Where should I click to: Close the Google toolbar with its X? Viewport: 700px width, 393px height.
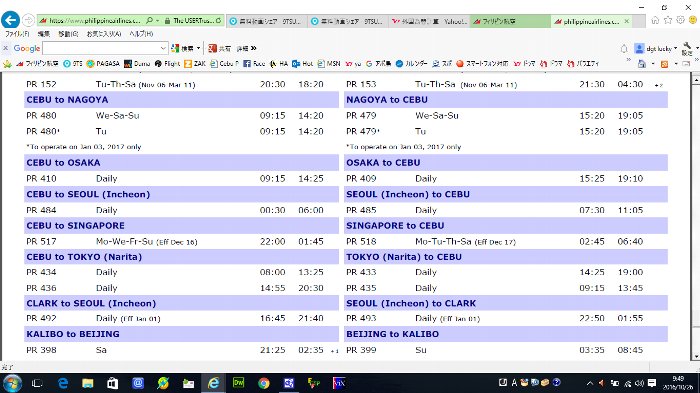click(5, 48)
